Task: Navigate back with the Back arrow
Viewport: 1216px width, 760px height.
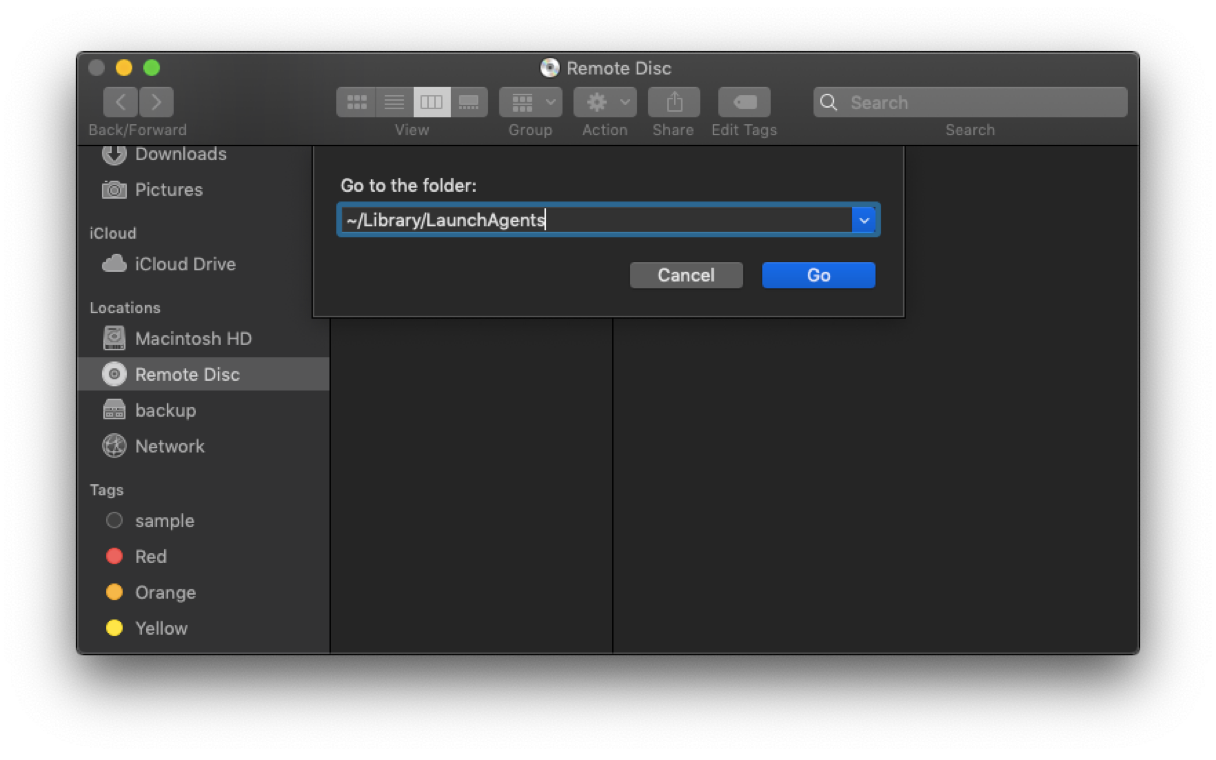Action: tap(120, 101)
